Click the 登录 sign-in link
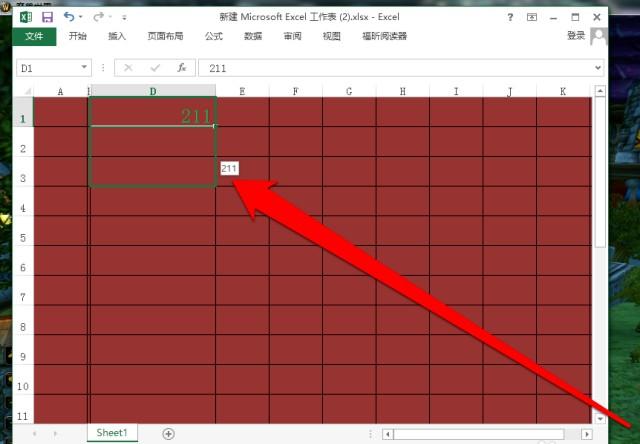 coord(576,36)
